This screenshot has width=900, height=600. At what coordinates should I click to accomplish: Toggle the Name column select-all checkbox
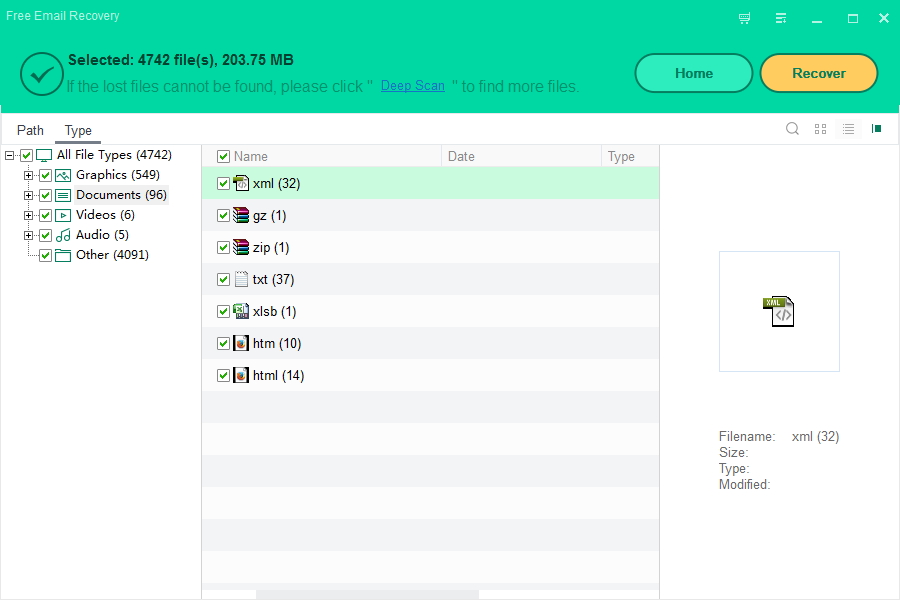(223, 156)
